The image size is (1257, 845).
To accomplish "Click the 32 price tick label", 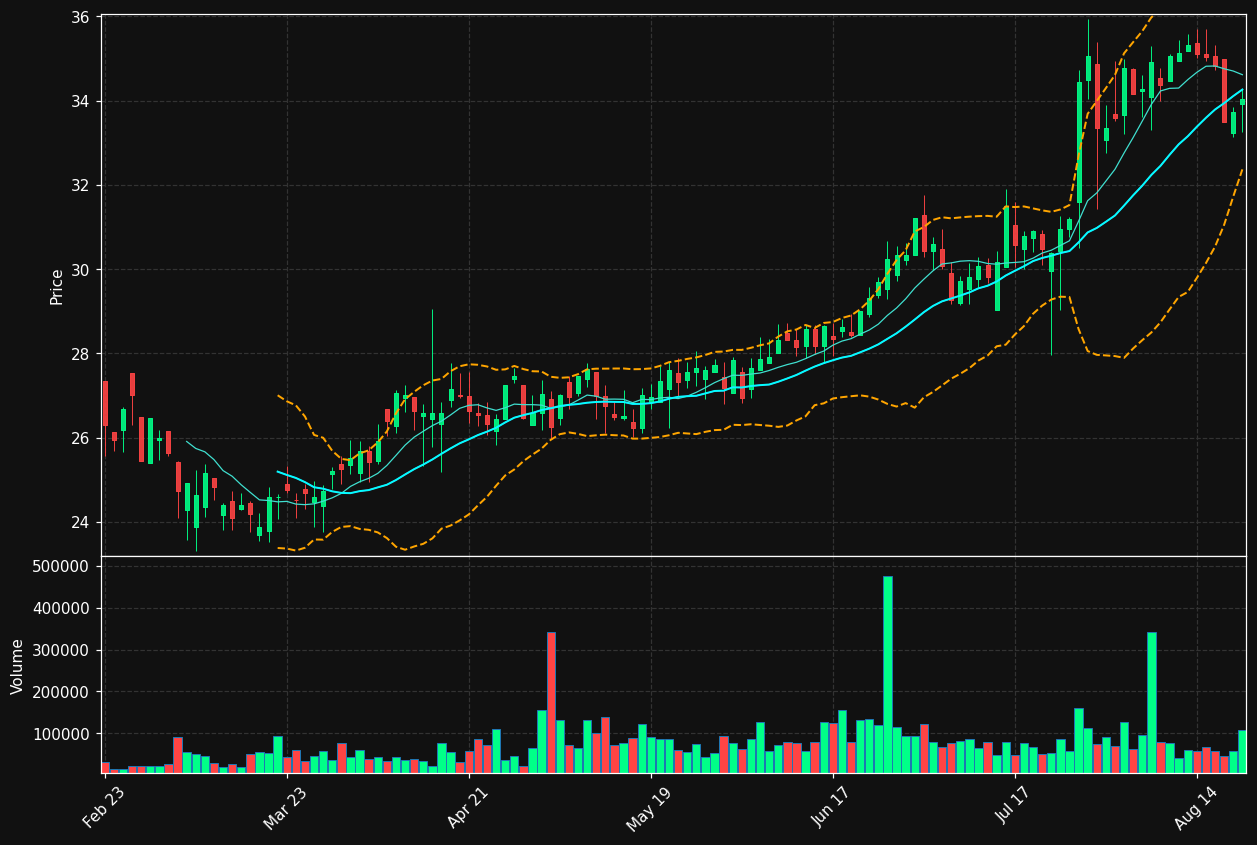I will (x=81, y=186).
